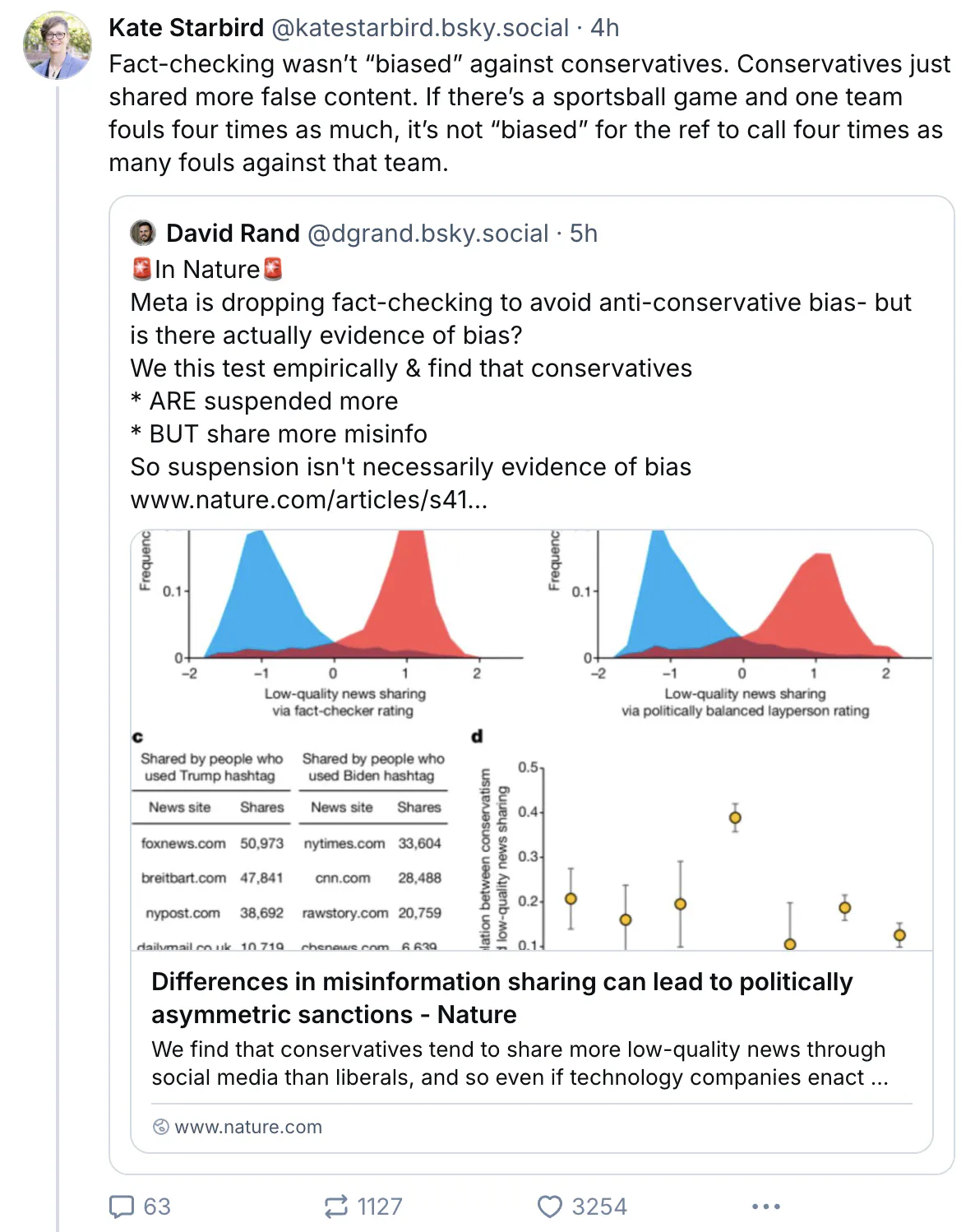Click the 4h post timestamp

605,28
